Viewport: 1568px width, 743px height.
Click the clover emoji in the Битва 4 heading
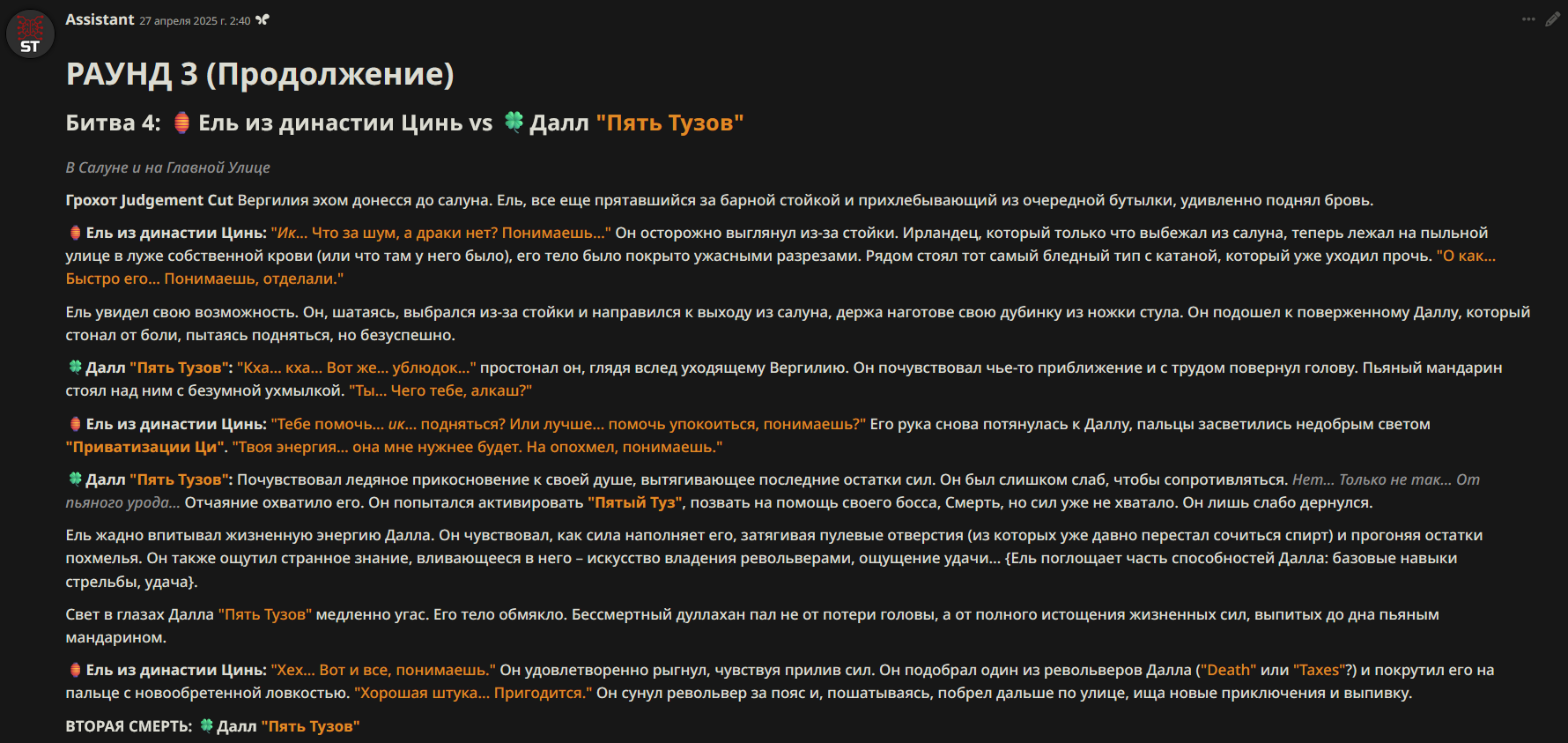coord(514,122)
